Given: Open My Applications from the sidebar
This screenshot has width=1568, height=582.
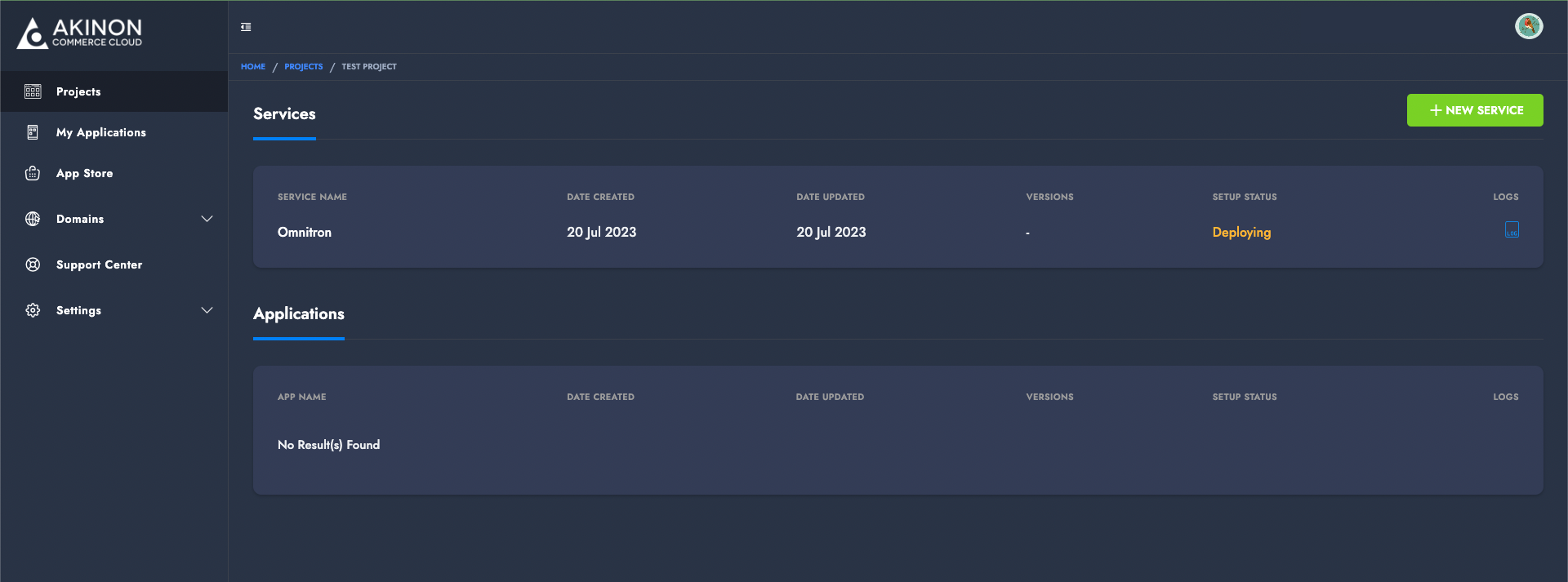Looking at the screenshot, I should click(101, 132).
